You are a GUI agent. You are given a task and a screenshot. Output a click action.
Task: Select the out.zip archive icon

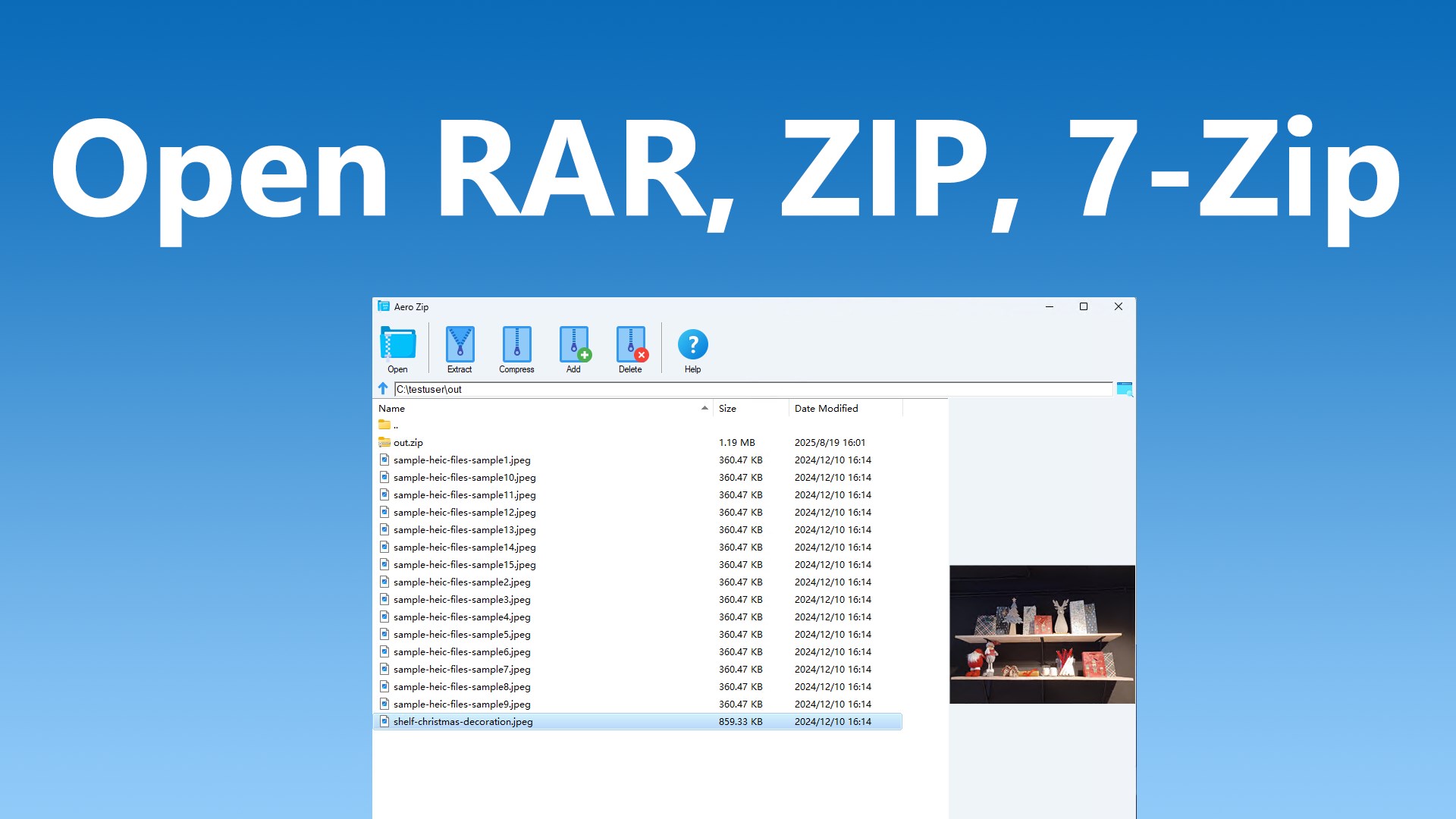(384, 442)
